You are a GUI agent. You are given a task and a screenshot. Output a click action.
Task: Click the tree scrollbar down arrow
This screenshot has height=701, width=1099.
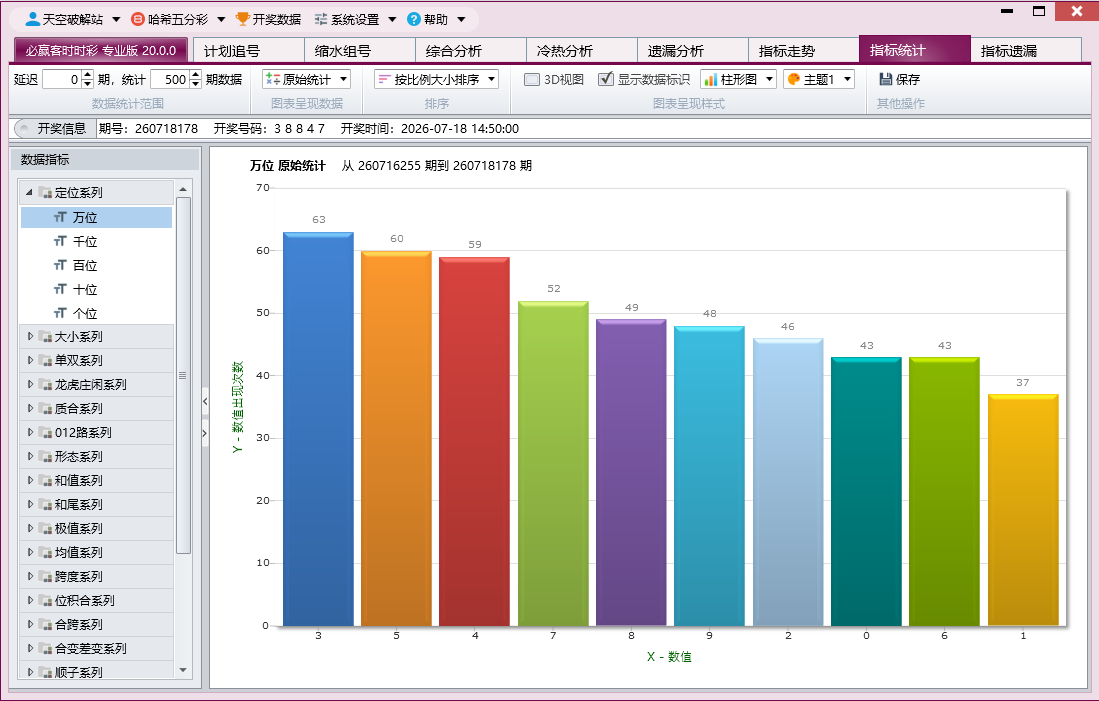coord(183,671)
